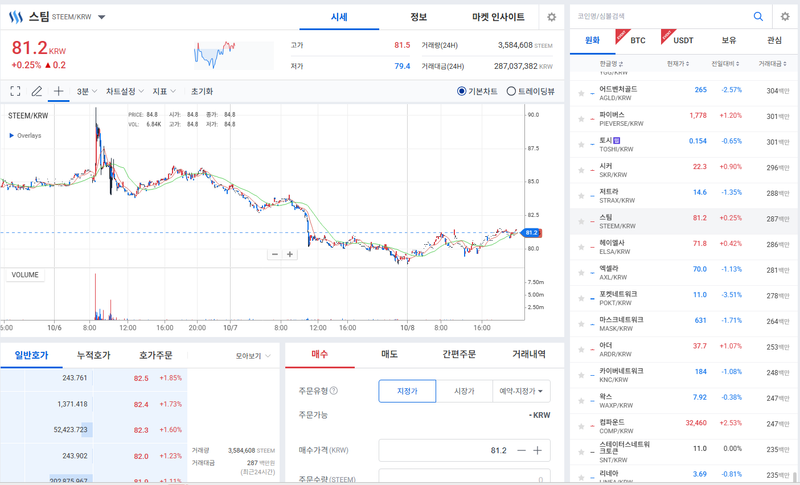Click order book price 82.5
The height and width of the screenshot is (485, 800).
[x=141, y=378]
